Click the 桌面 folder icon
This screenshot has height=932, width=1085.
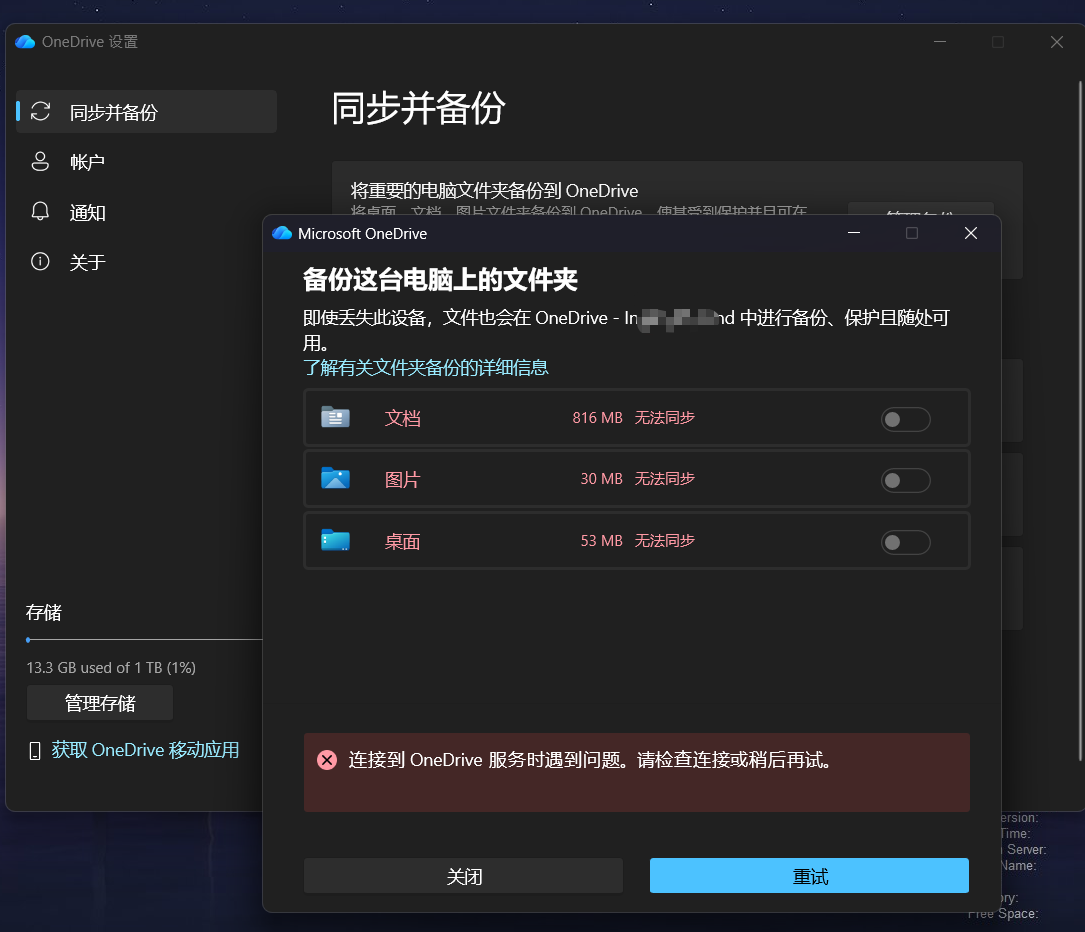(336, 540)
